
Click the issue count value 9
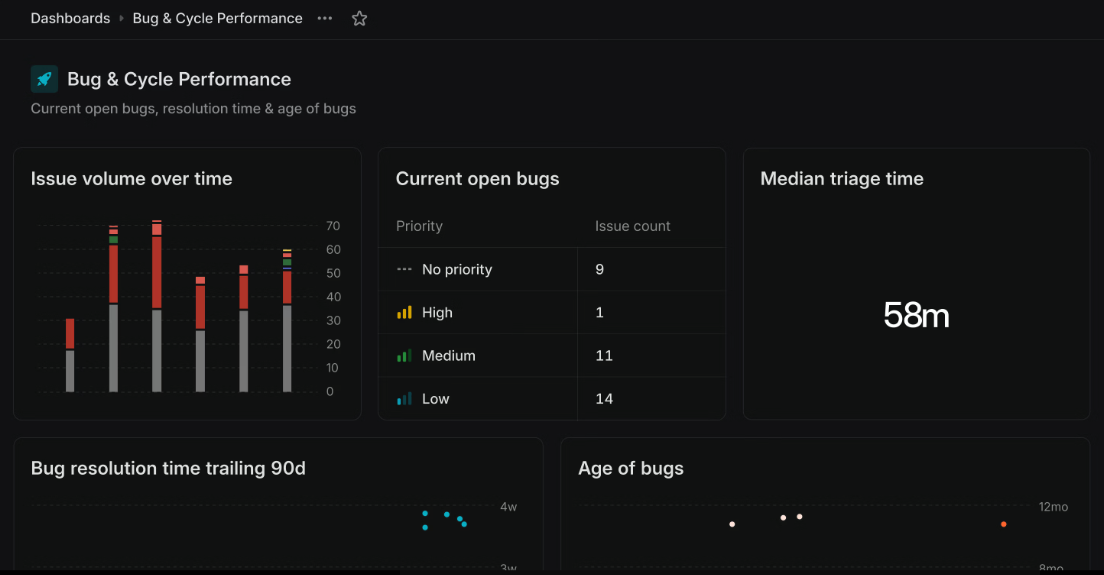599,269
